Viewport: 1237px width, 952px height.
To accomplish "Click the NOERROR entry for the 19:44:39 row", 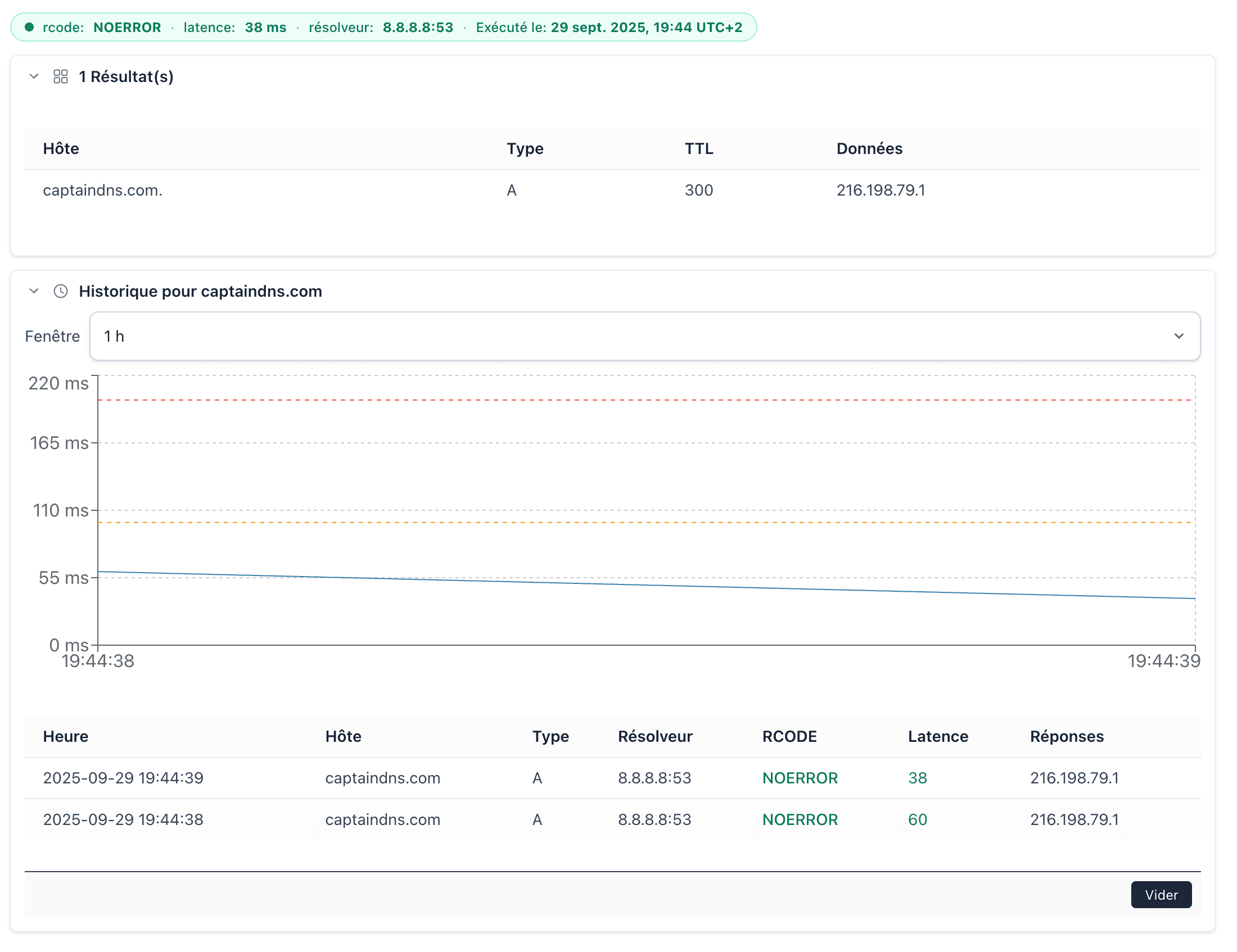I will (x=800, y=778).
